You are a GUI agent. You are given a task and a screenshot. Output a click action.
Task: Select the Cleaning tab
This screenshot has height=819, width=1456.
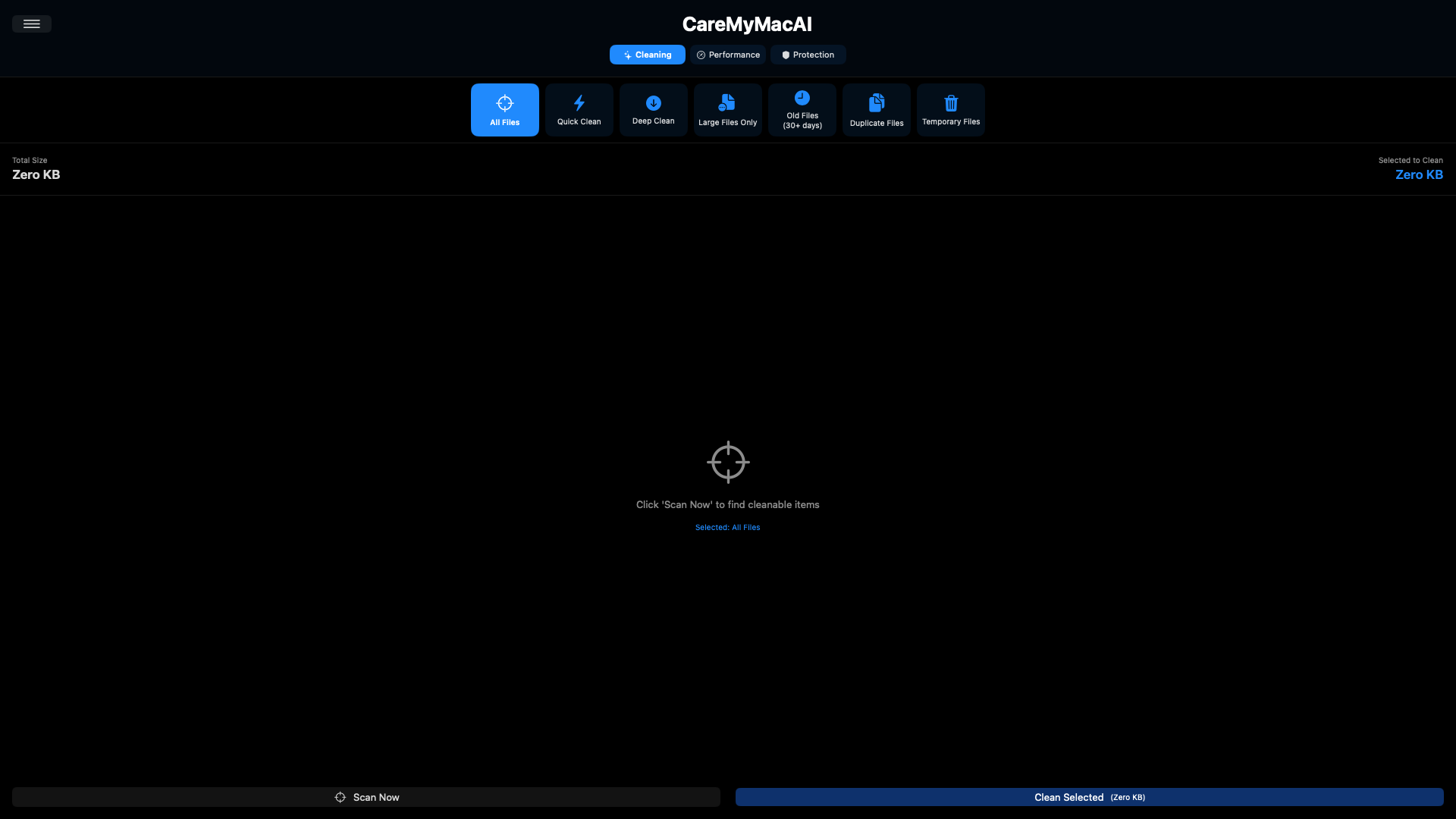point(647,55)
